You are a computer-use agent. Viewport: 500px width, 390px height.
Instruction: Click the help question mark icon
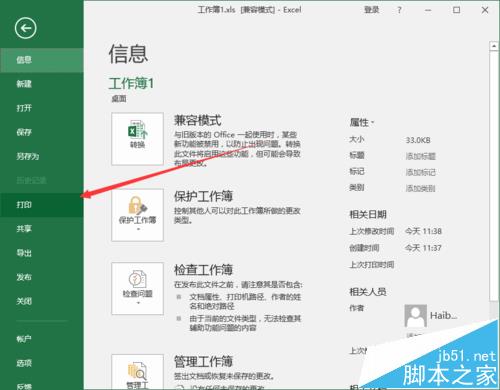(399, 10)
